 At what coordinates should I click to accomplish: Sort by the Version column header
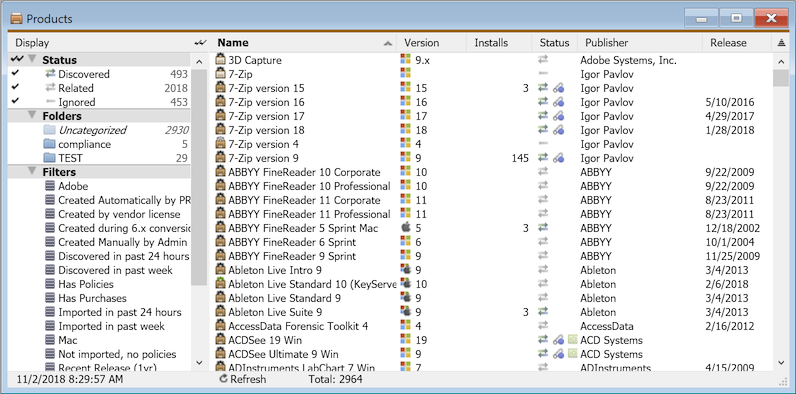point(432,43)
